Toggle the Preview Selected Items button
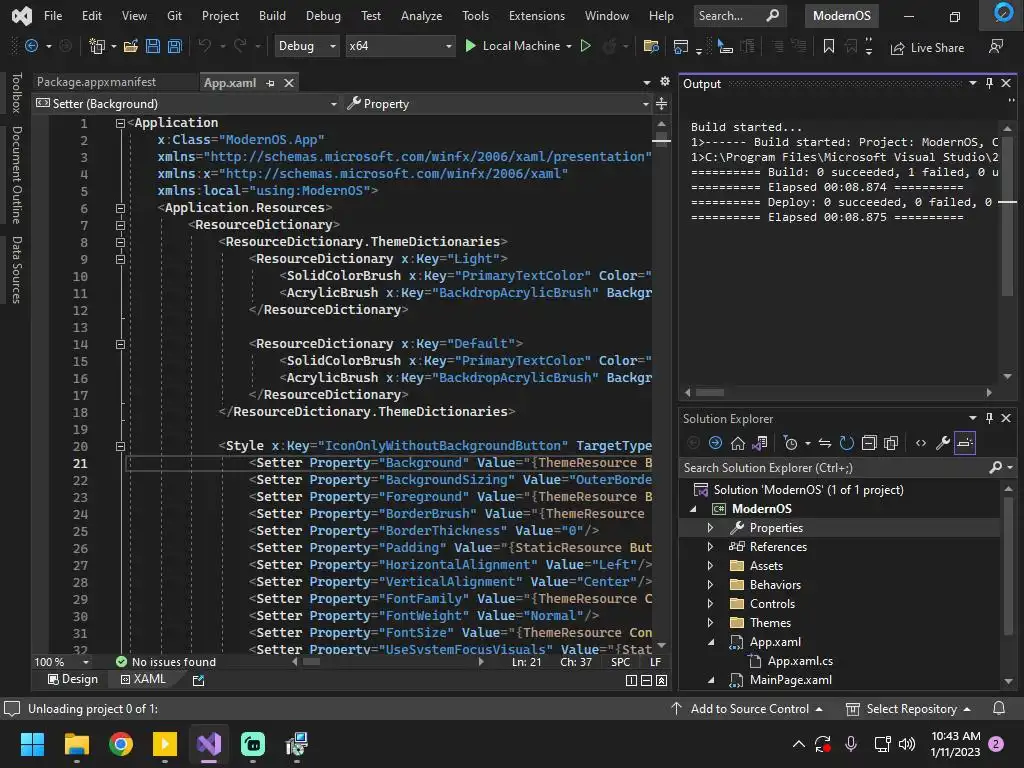The image size is (1024, 768). (x=965, y=443)
